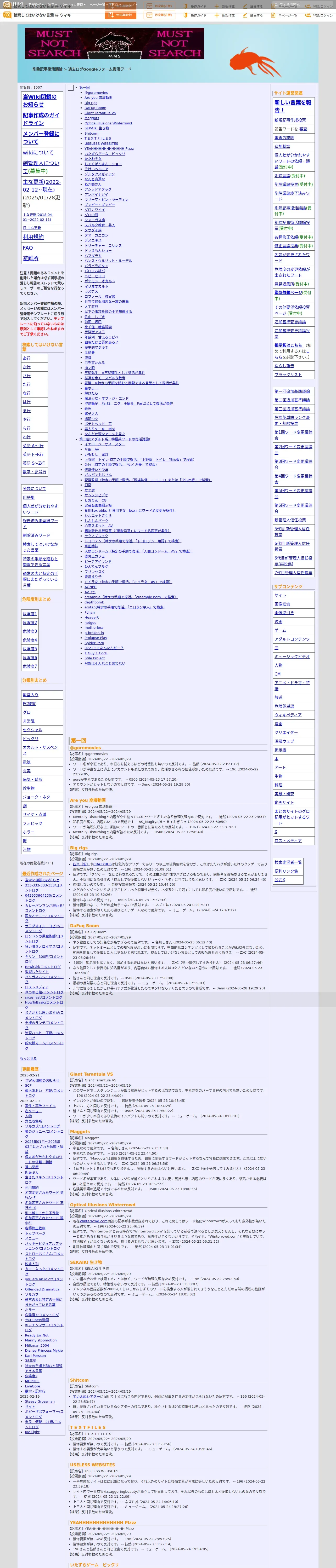Go to メンバー登録について in the left menu
The image size is (336, 1568).
(41, 137)
